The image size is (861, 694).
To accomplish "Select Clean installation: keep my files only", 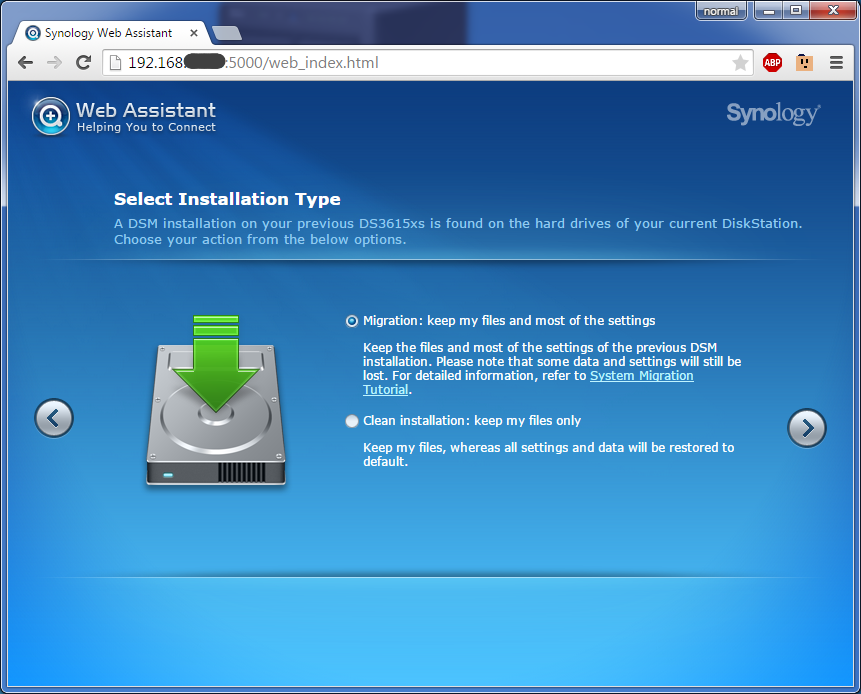I will 352,421.
